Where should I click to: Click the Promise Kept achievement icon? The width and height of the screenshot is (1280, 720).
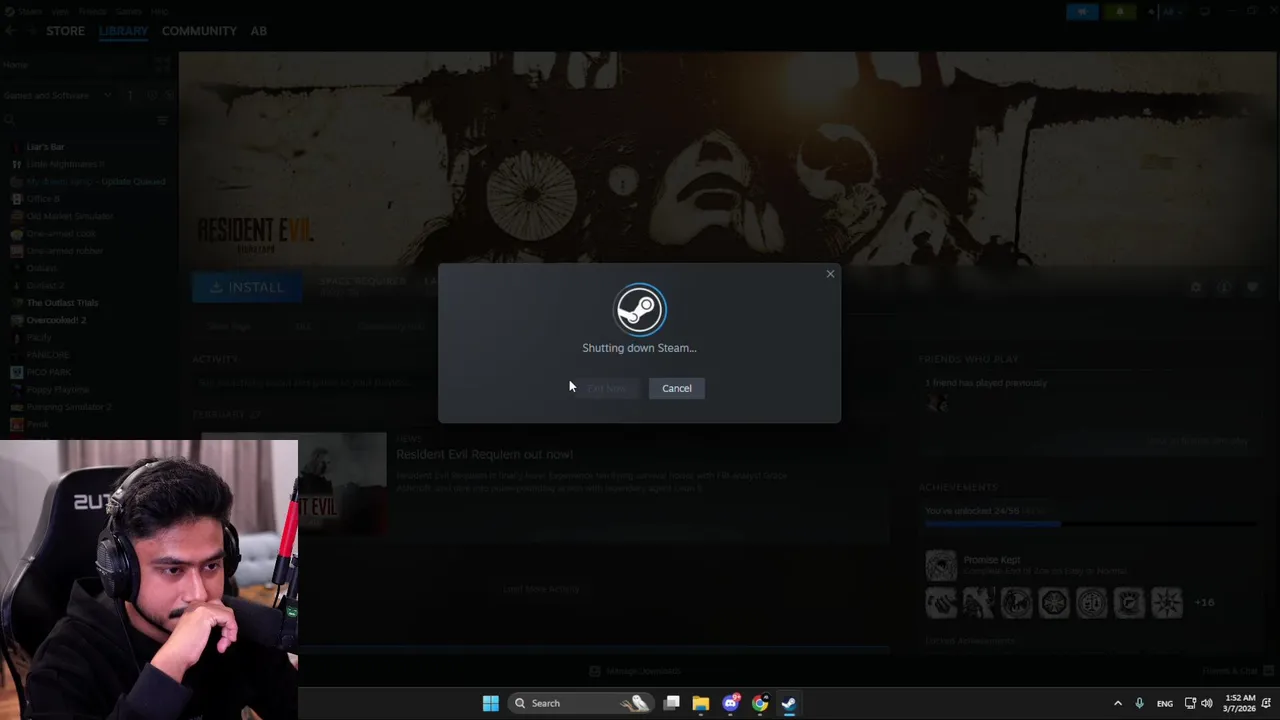point(941,566)
